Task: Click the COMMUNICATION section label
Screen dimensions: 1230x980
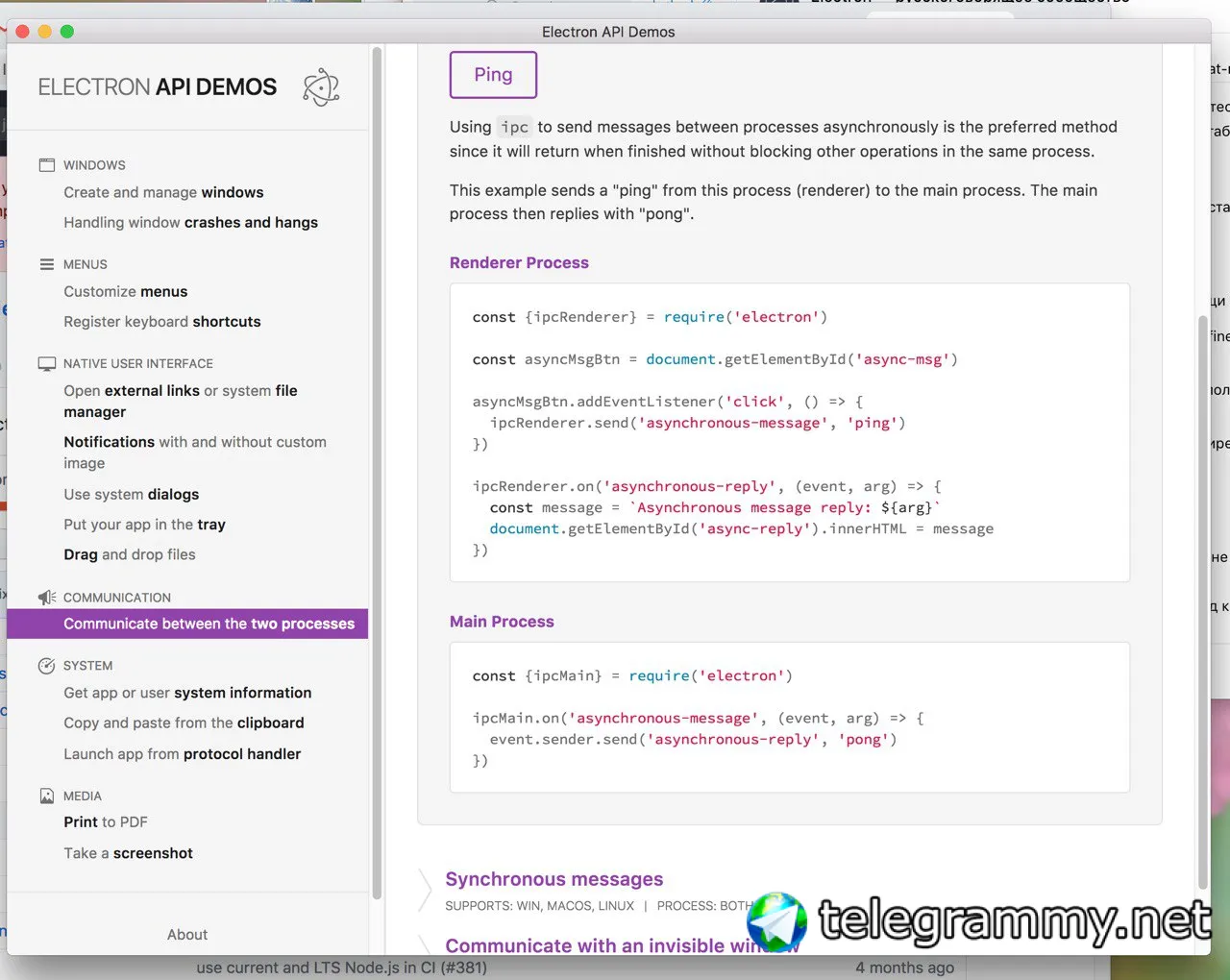Action: point(117,598)
